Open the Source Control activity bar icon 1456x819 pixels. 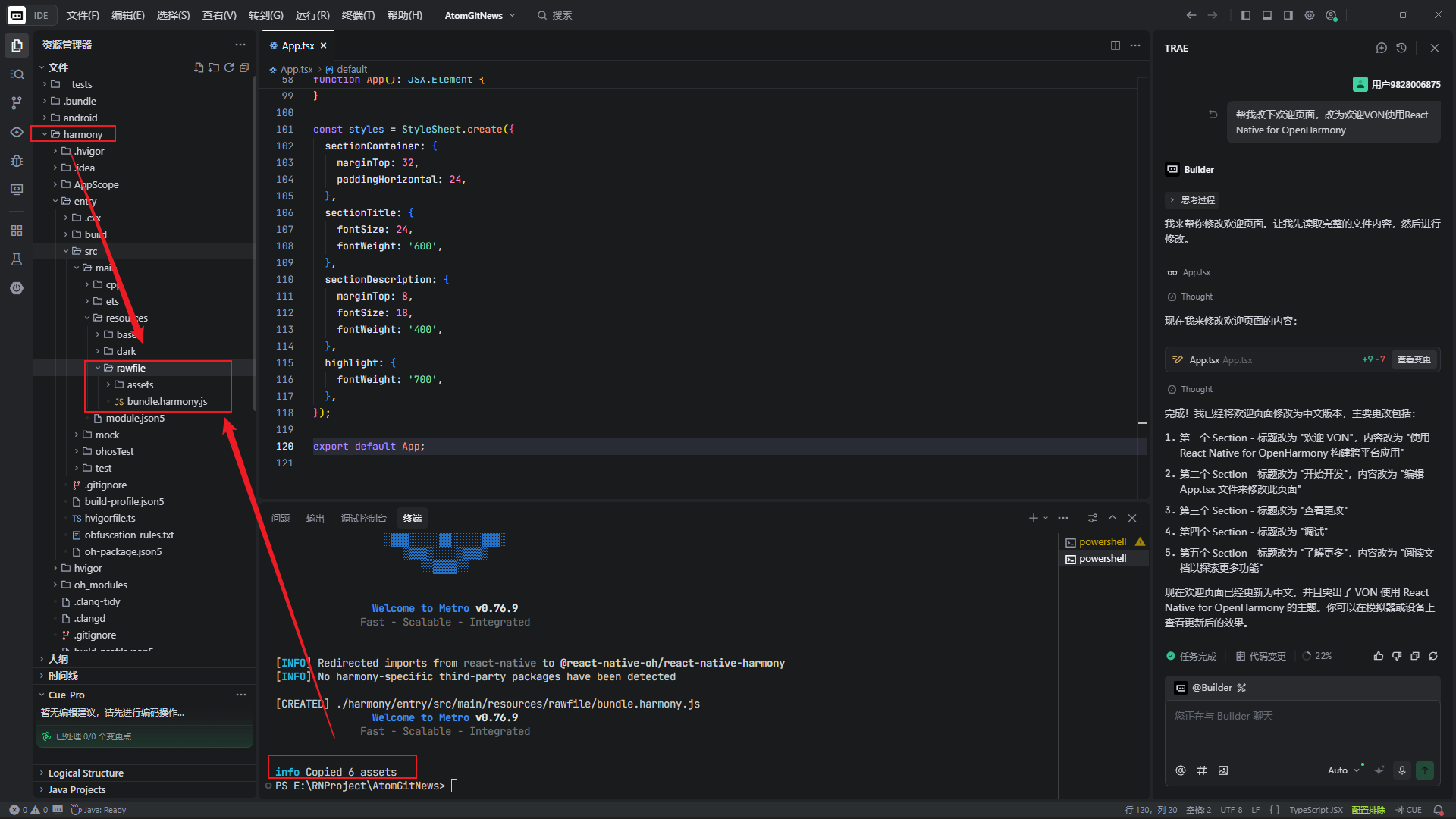tap(17, 102)
